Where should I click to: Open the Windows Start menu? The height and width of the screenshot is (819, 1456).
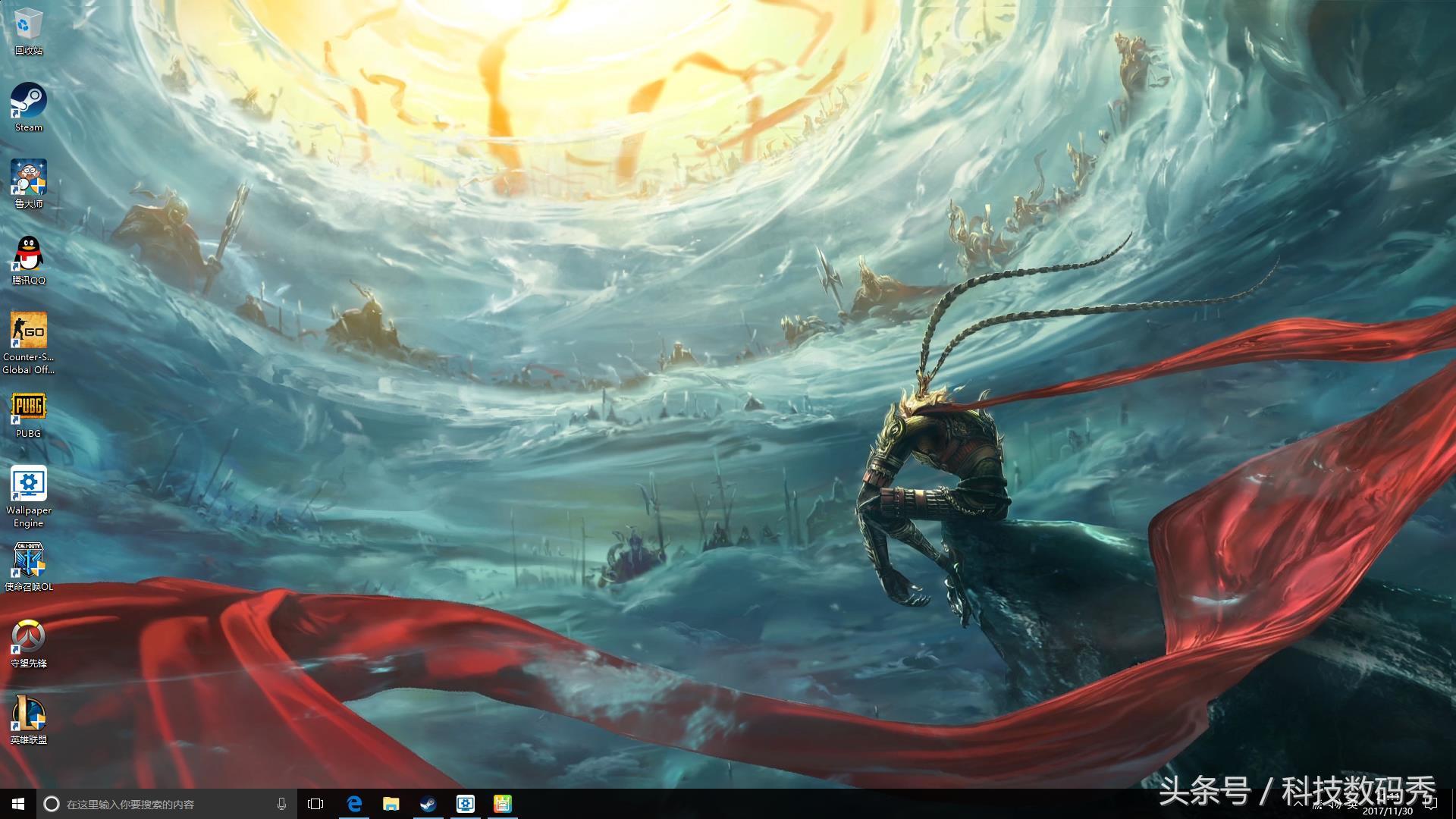[x=18, y=804]
